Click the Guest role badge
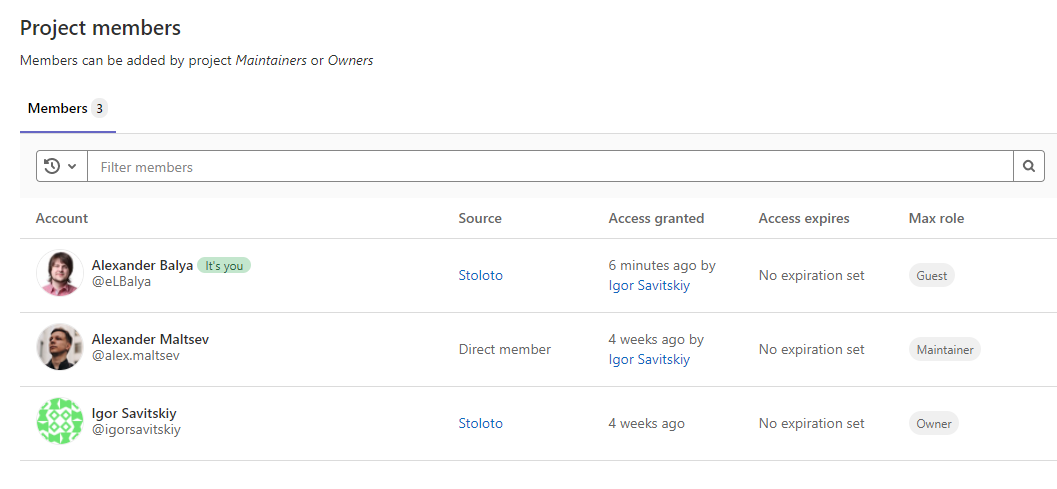 [931, 275]
